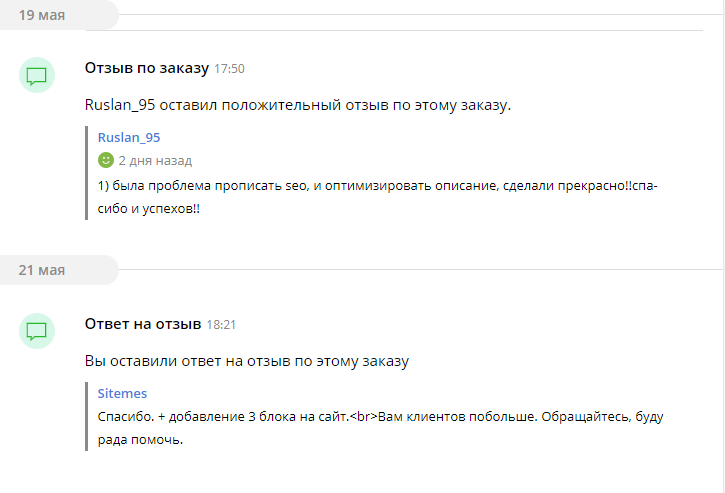Viewport: 725px width, 493px height.
Task: Click the "2 дня назад" review age text
Action: coord(155,160)
